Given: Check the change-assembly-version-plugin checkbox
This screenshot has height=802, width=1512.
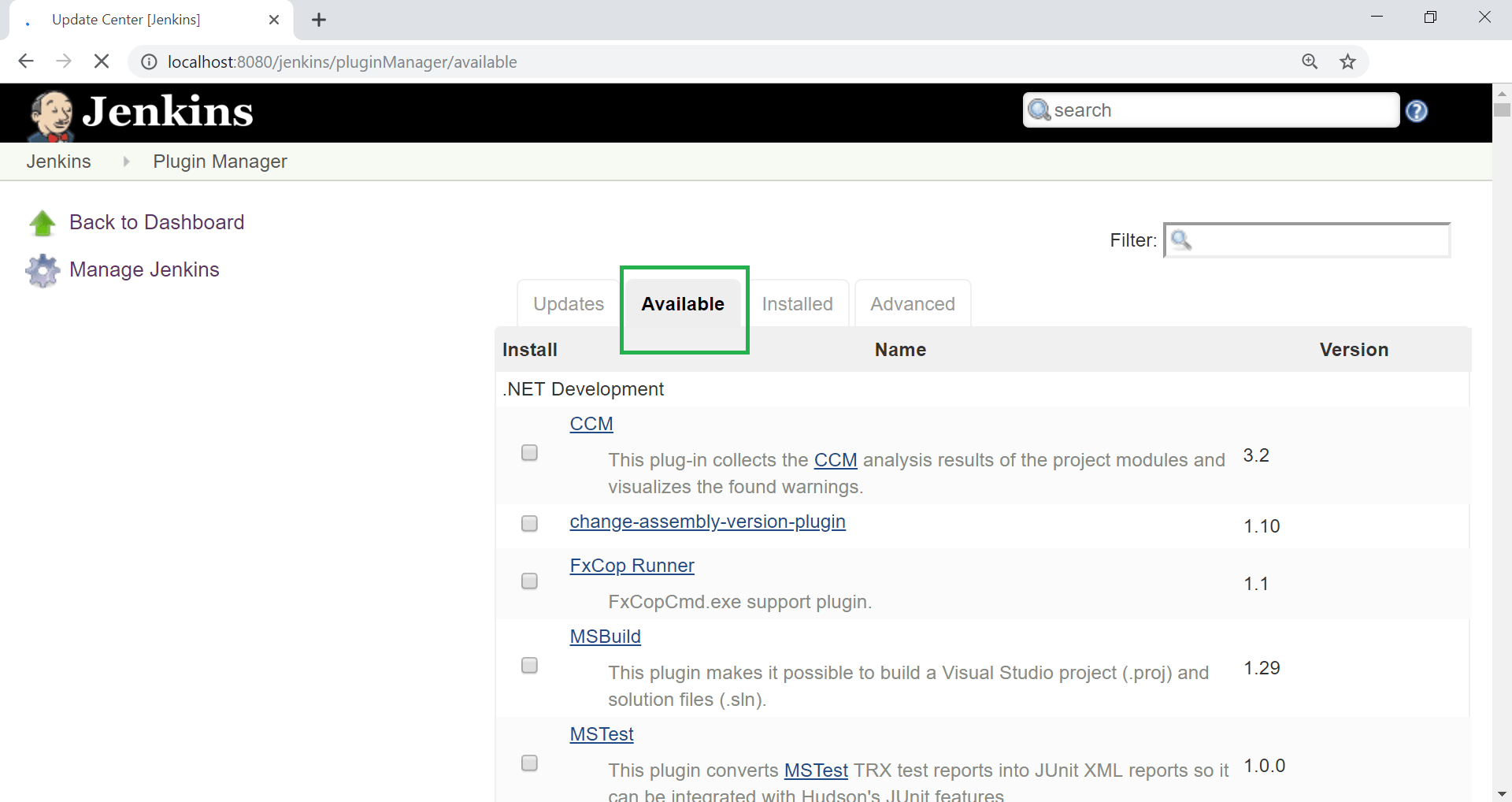Looking at the screenshot, I should tap(530, 524).
